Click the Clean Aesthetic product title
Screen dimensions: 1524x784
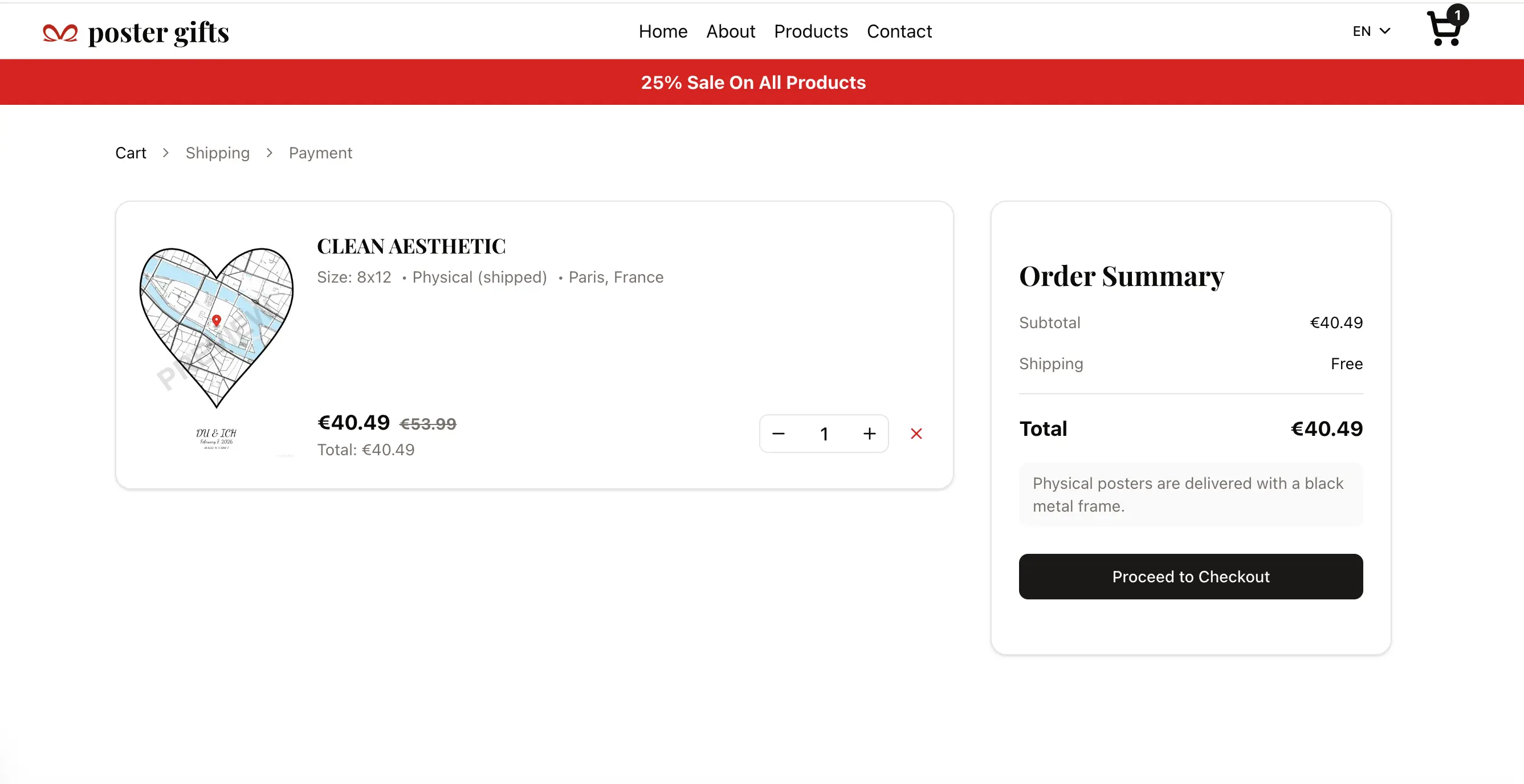pos(410,246)
